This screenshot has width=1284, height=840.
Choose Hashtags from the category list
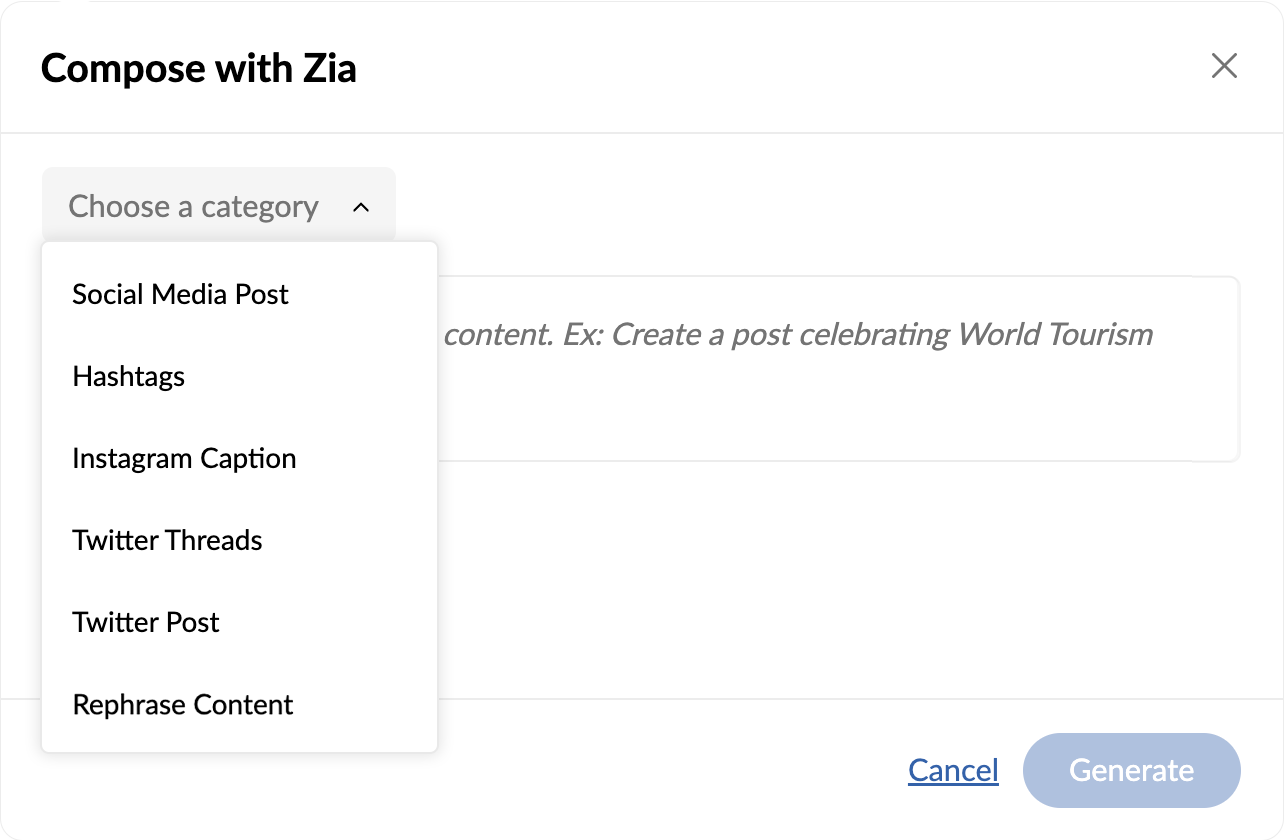(x=129, y=376)
